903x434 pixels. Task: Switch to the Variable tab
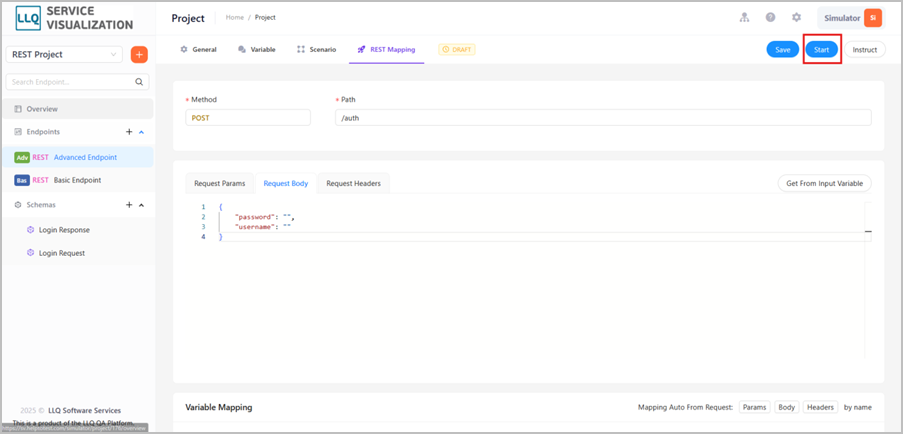click(257, 50)
